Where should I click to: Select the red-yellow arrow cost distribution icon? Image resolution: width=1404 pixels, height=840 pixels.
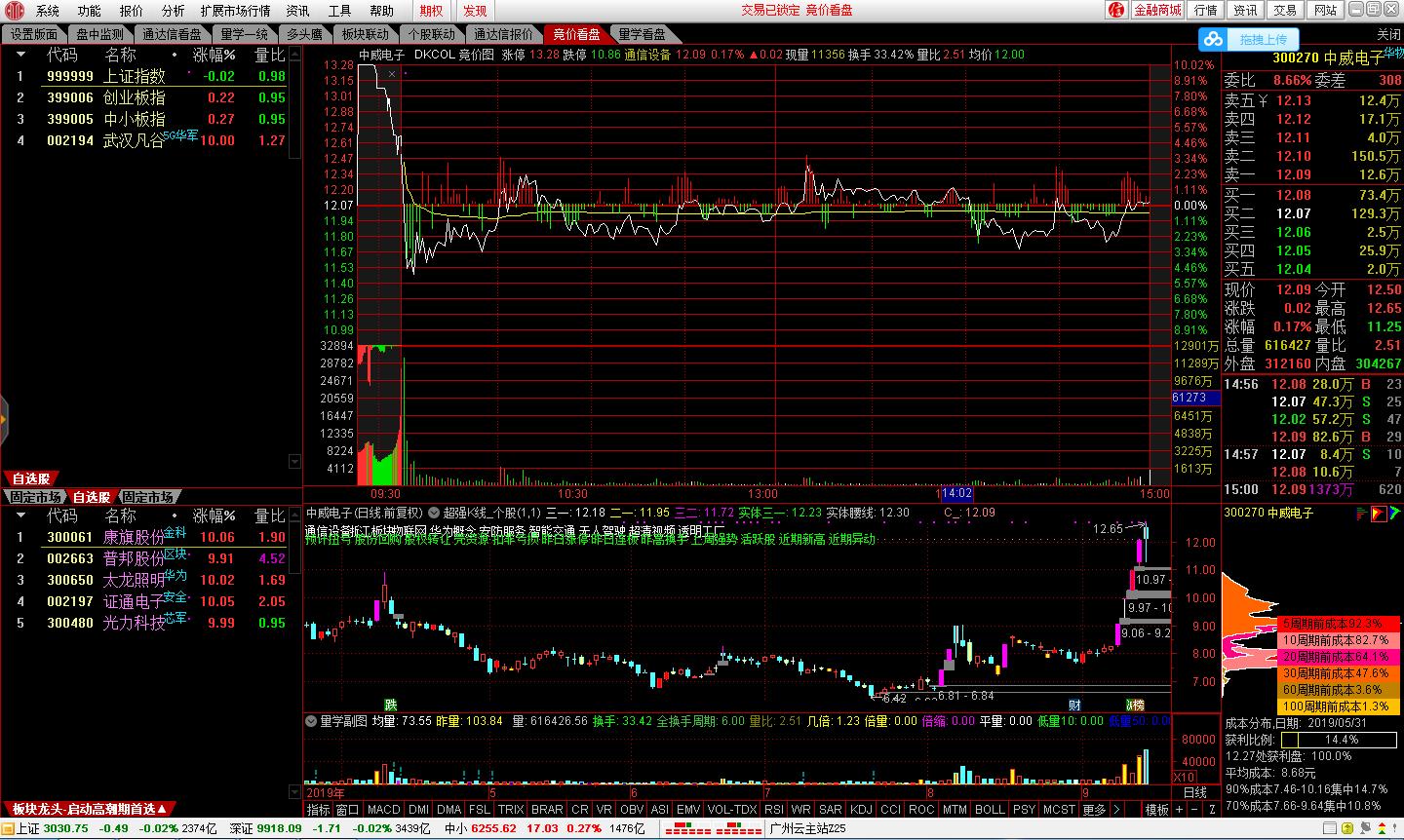tap(1379, 513)
